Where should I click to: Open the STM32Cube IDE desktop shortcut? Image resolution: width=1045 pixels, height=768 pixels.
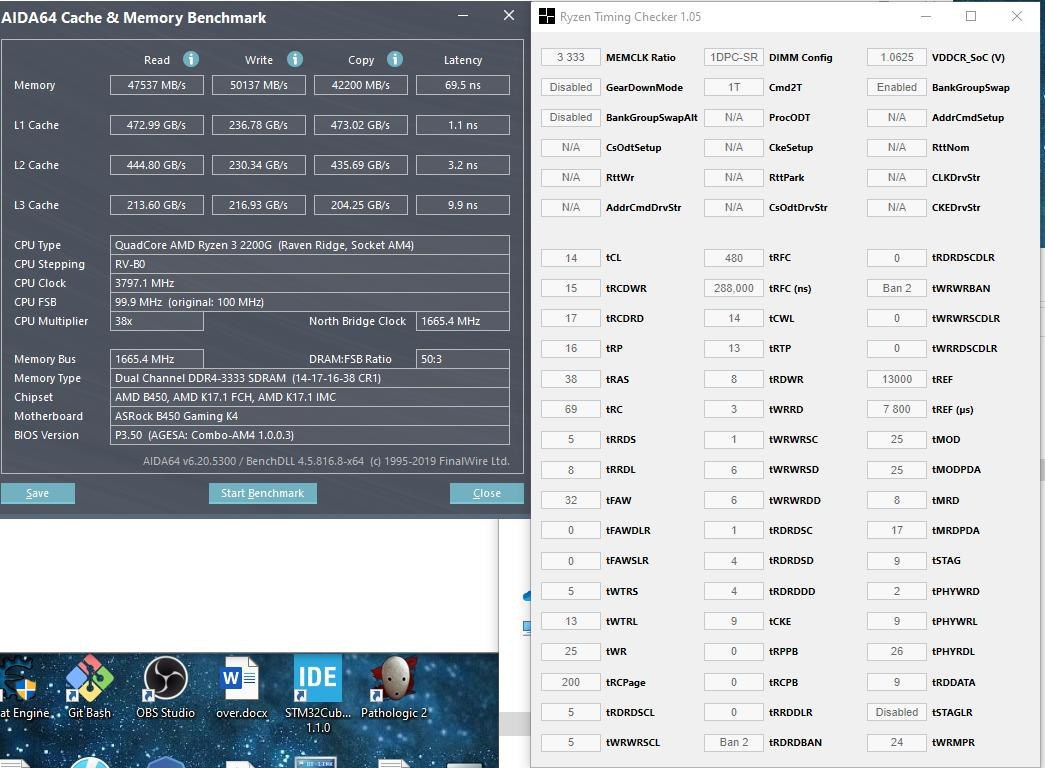(318, 693)
